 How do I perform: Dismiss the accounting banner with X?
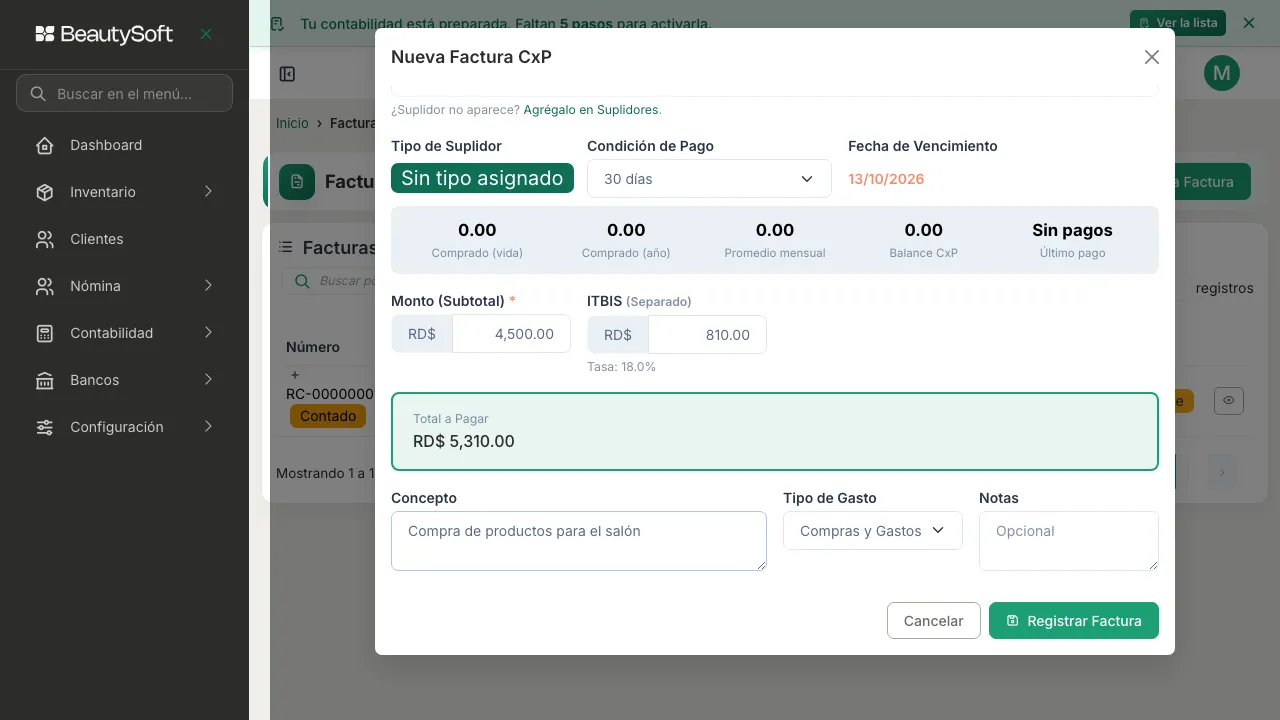(1248, 23)
